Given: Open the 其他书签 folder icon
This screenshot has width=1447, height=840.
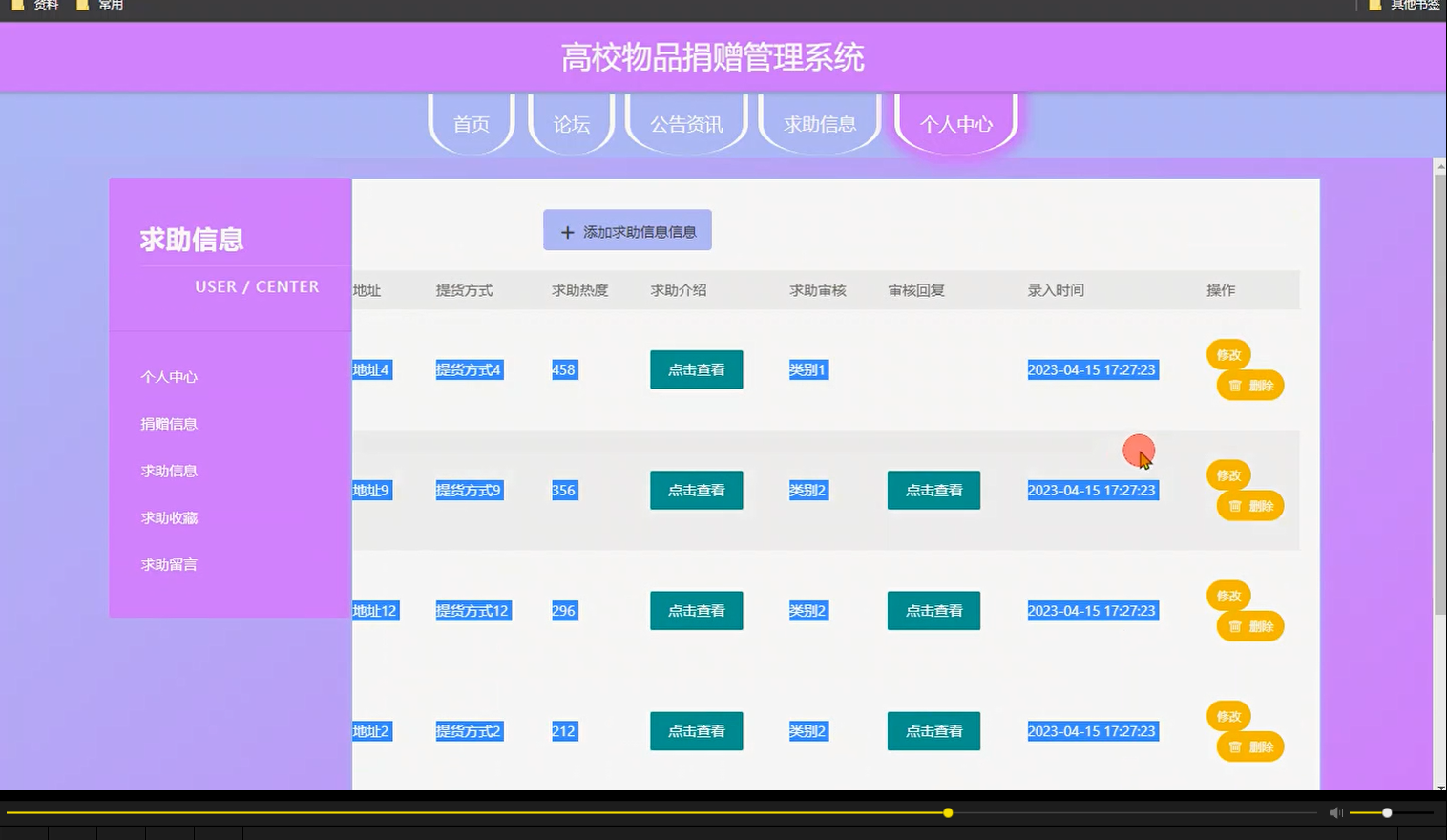Looking at the screenshot, I should click(x=1373, y=5).
